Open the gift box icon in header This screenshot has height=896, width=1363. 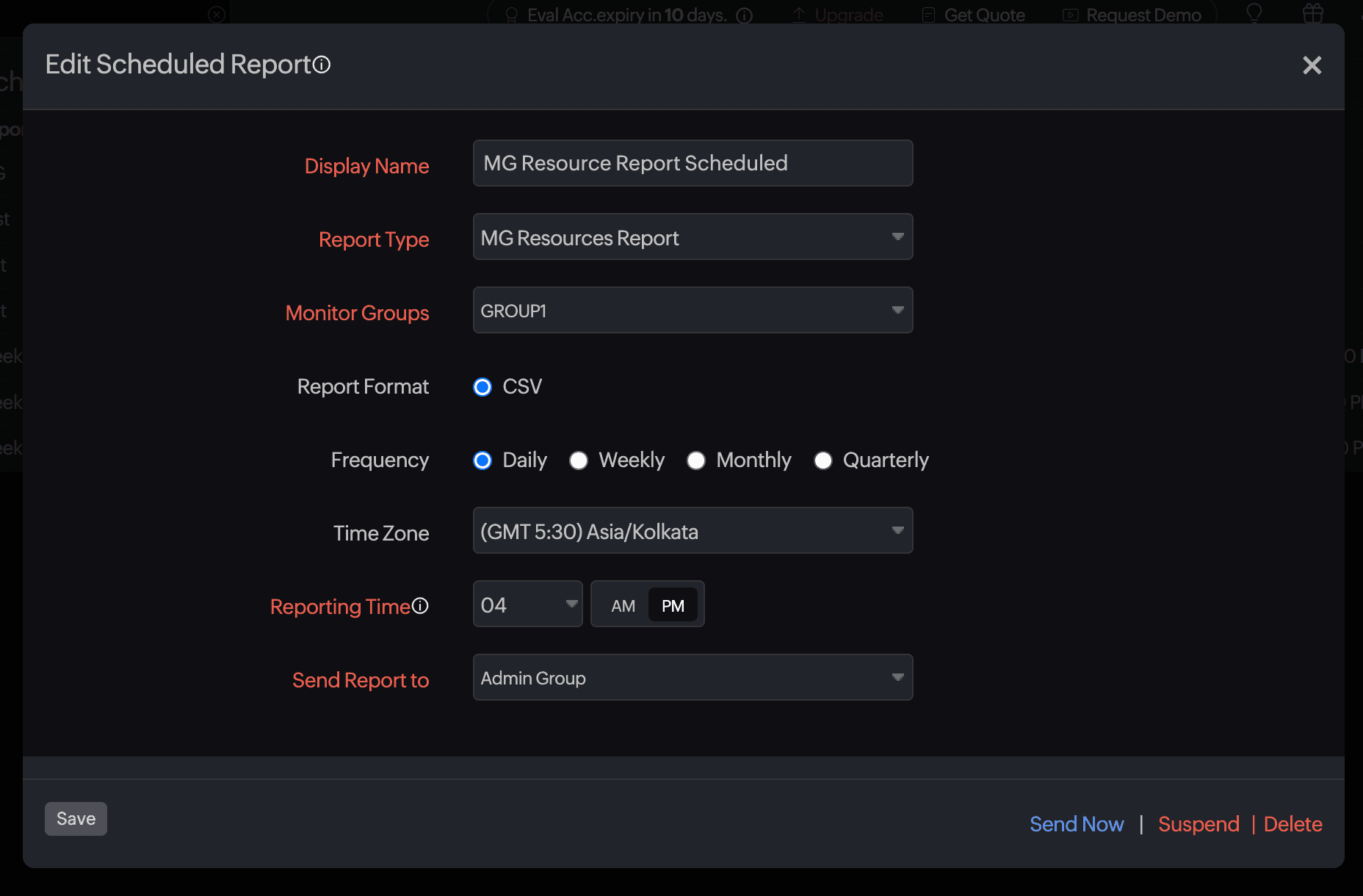(1313, 13)
